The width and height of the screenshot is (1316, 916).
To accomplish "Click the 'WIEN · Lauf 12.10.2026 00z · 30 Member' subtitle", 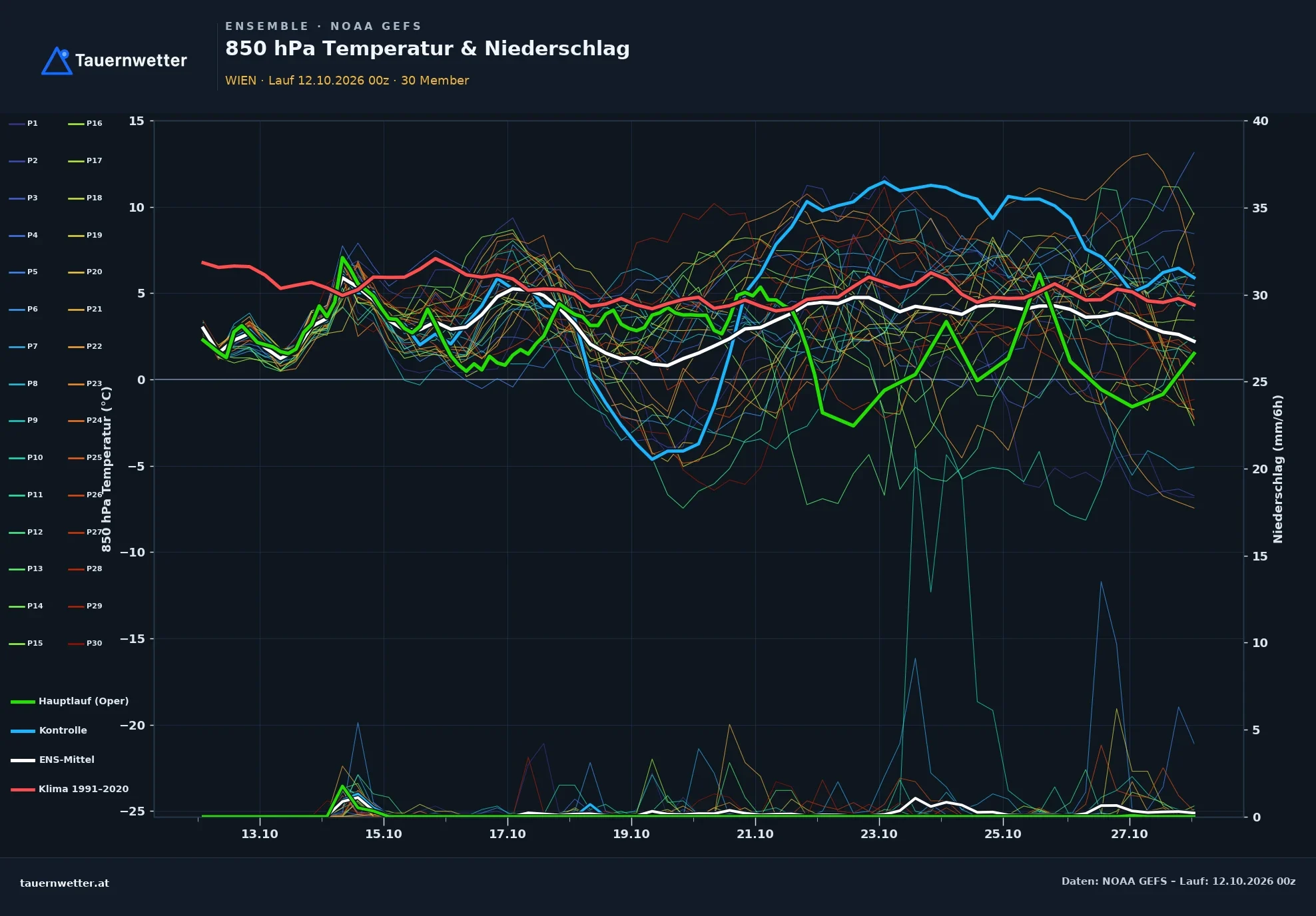I will (347, 81).
